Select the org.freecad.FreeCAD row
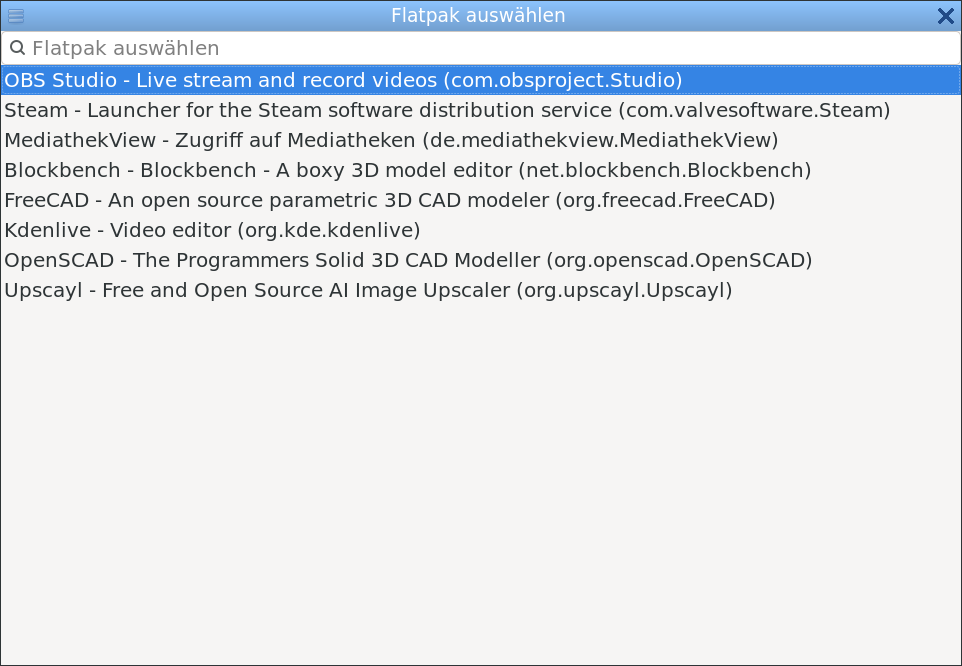 coord(665,200)
